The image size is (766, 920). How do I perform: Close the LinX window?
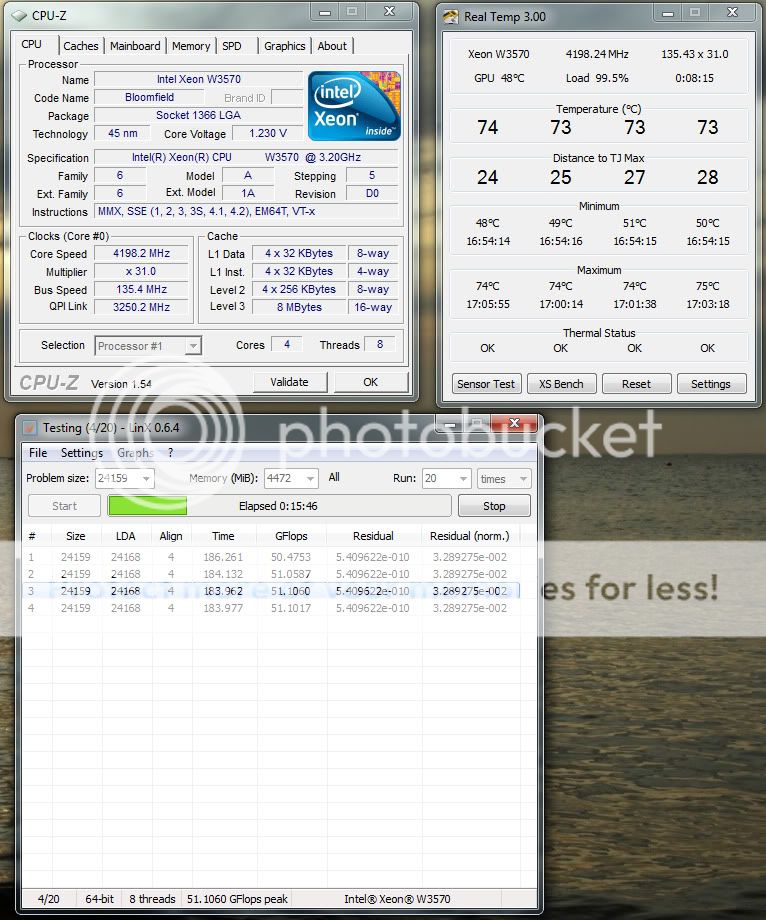coord(514,423)
